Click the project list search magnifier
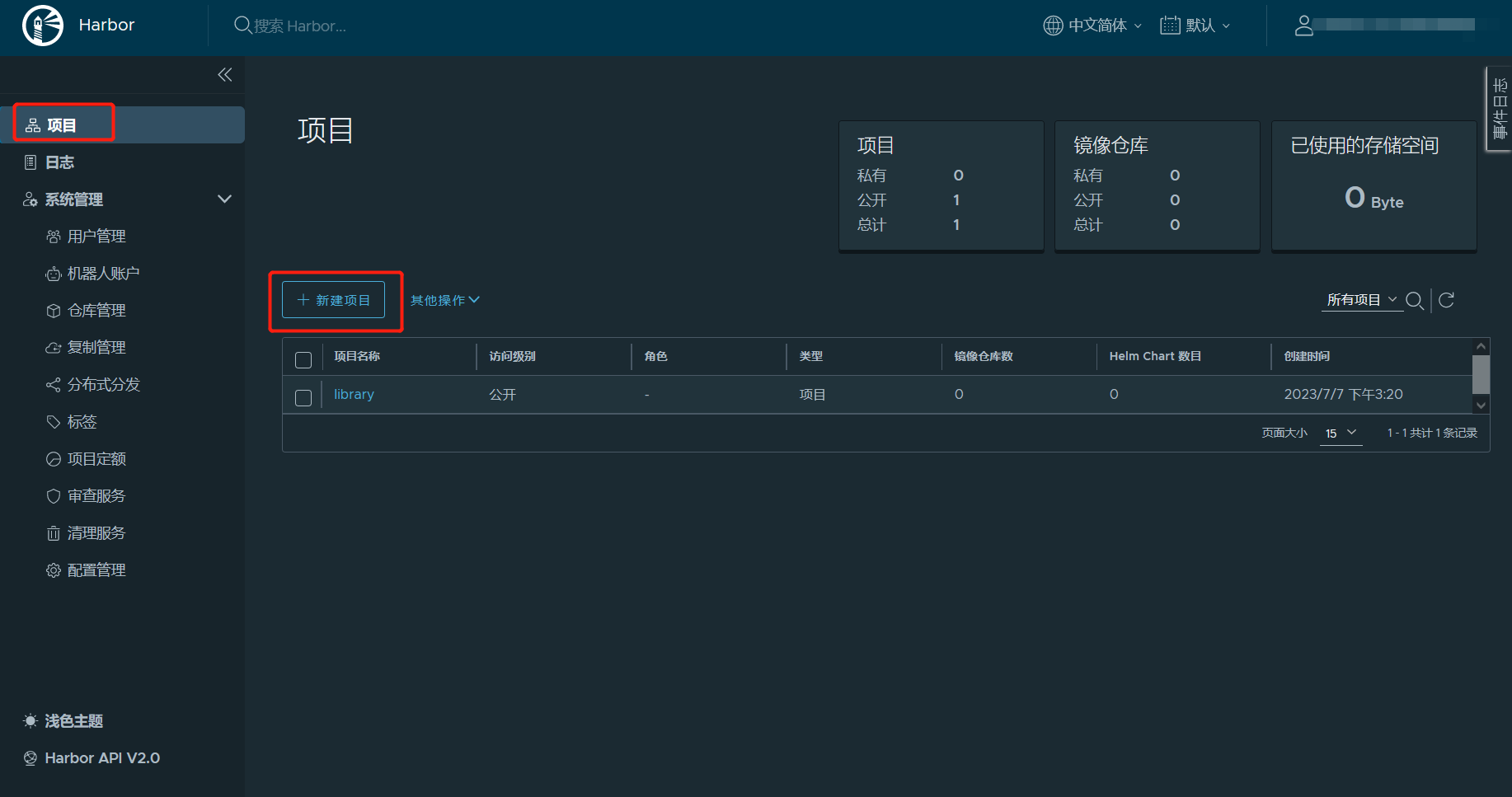The width and height of the screenshot is (1512, 797). 1415,301
